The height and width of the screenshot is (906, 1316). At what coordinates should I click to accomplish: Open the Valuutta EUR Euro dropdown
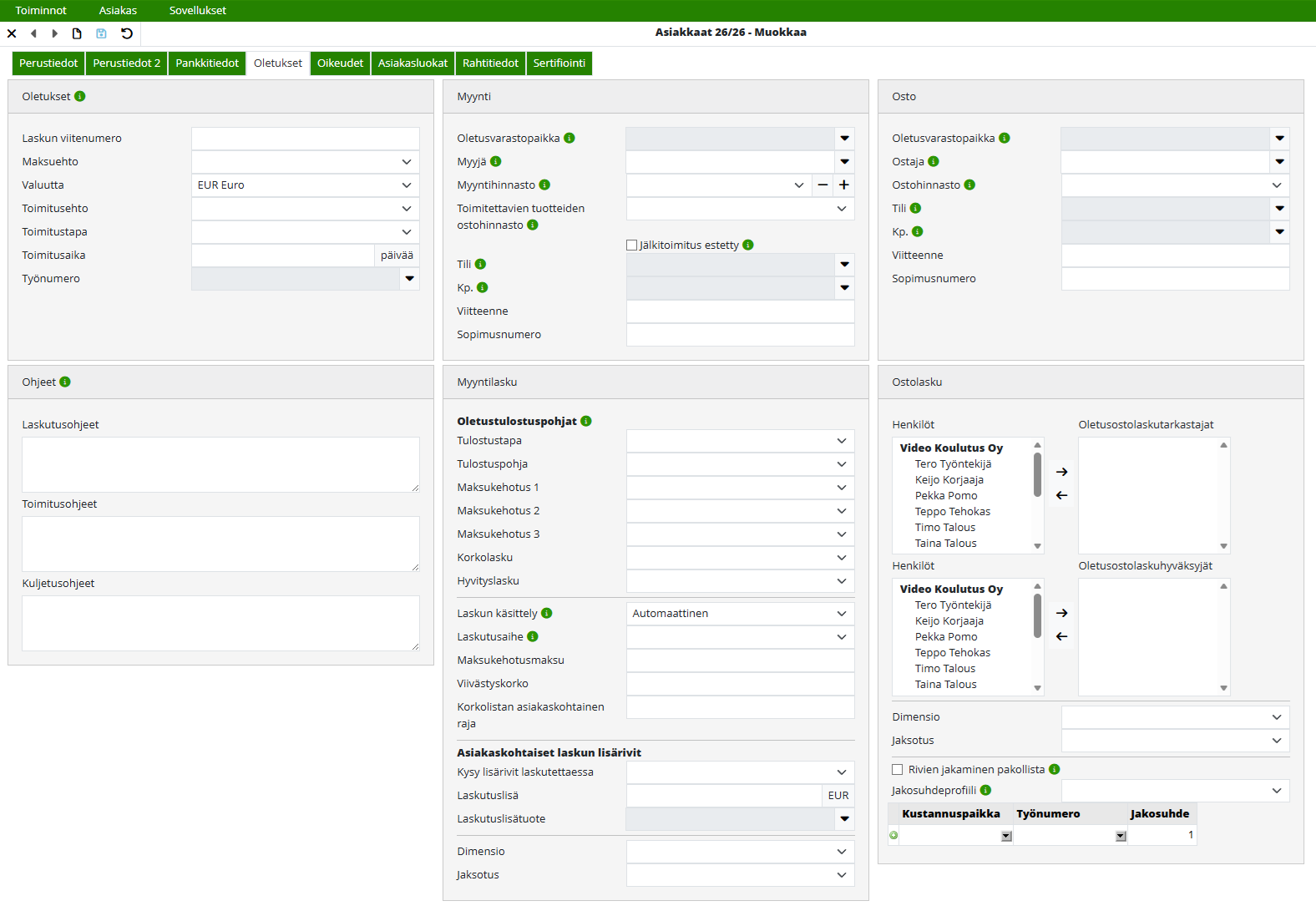pyautogui.click(x=306, y=185)
